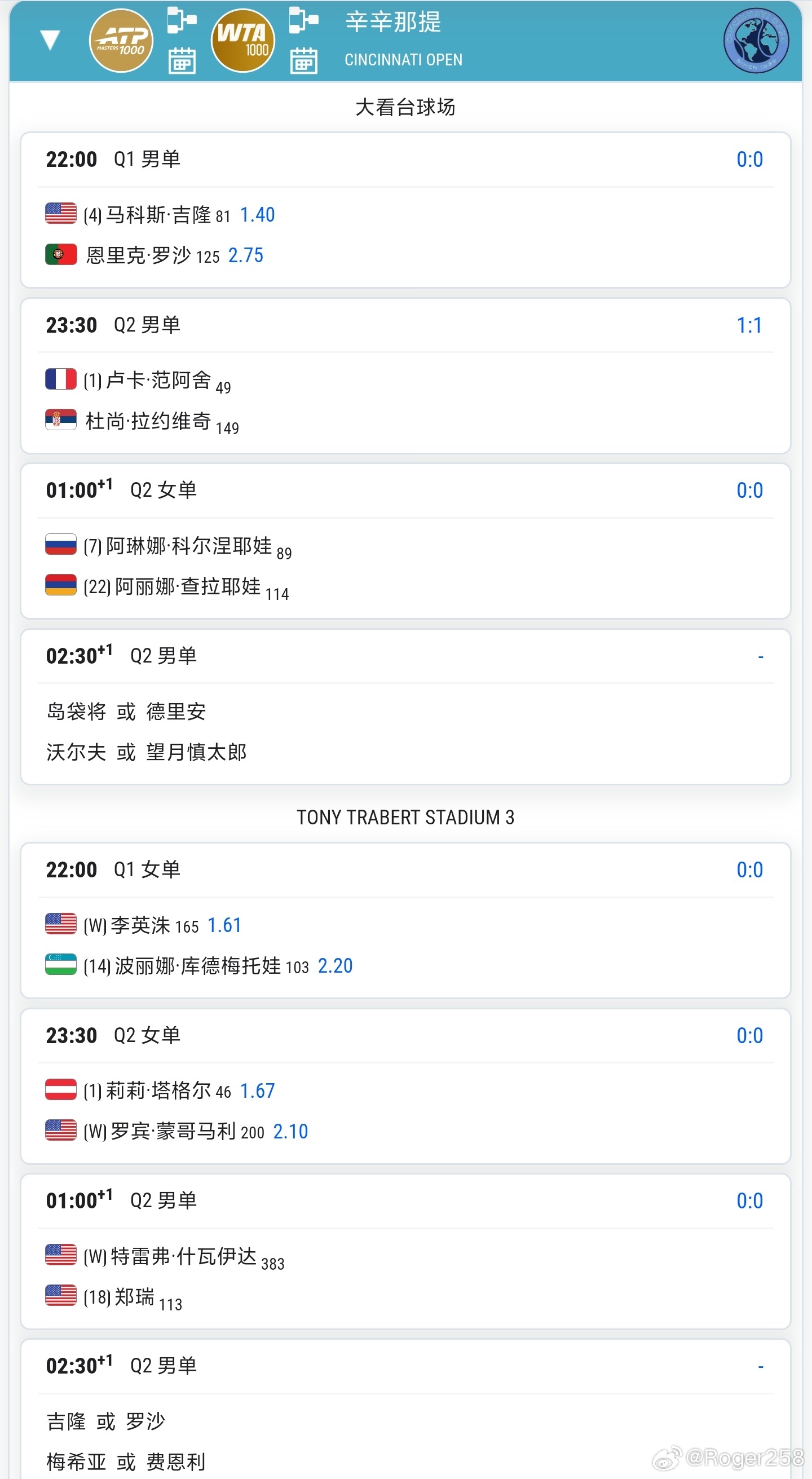Open player 卢卡·范阿舍
This screenshot has height=1479, width=812.
[x=158, y=380]
